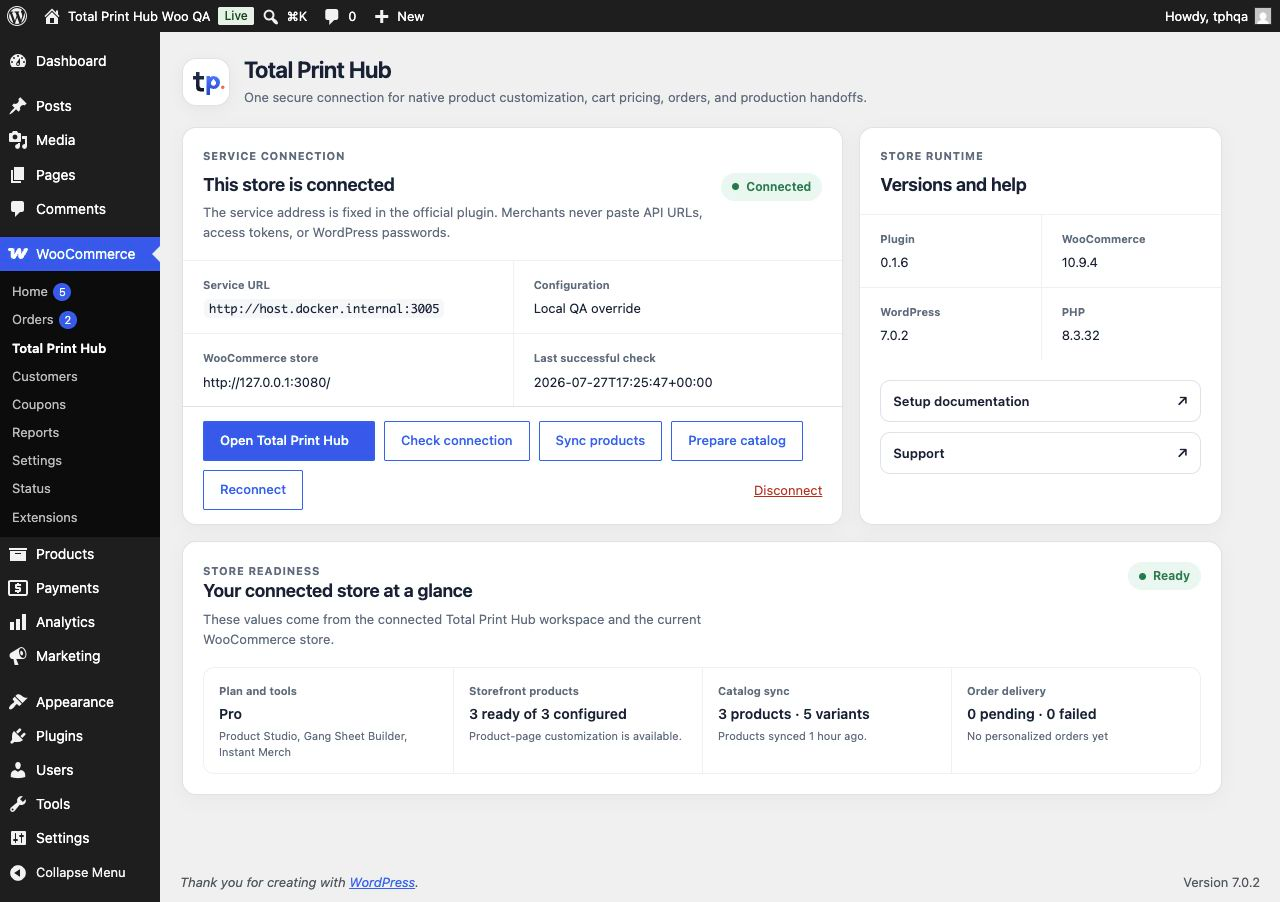Click the Howdy, tphqa account text
Screen dimensions: 1280x902
point(1206,16)
